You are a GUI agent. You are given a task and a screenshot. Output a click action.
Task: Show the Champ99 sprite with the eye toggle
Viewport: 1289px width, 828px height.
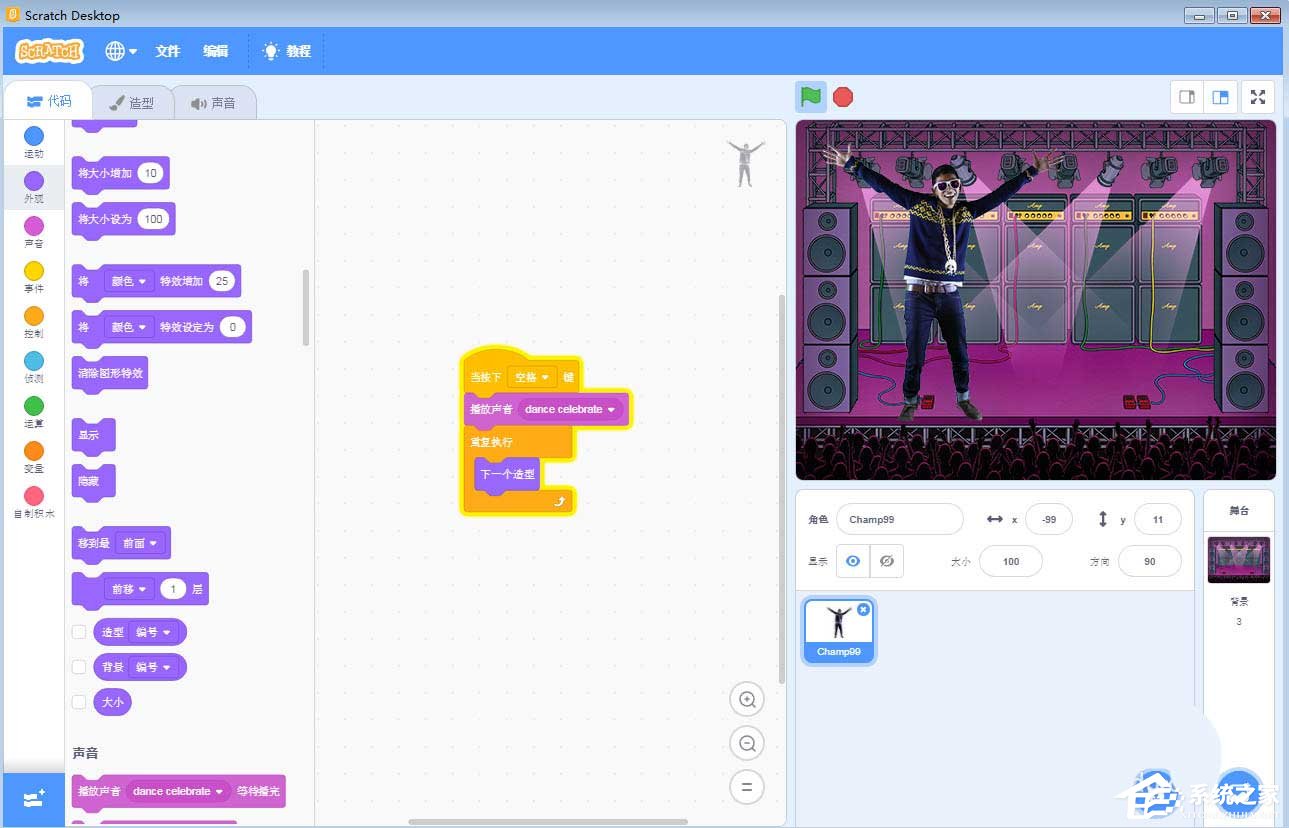coord(853,561)
